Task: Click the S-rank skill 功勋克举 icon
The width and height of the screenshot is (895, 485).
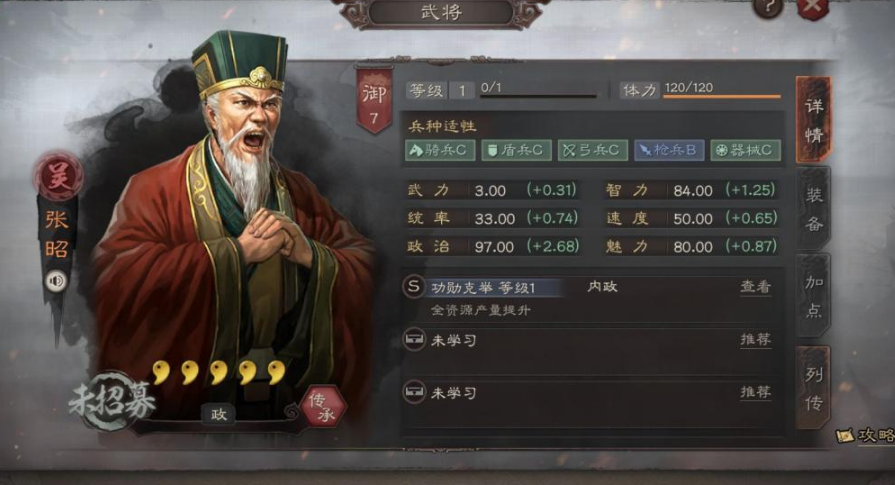Action: (413, 286)
